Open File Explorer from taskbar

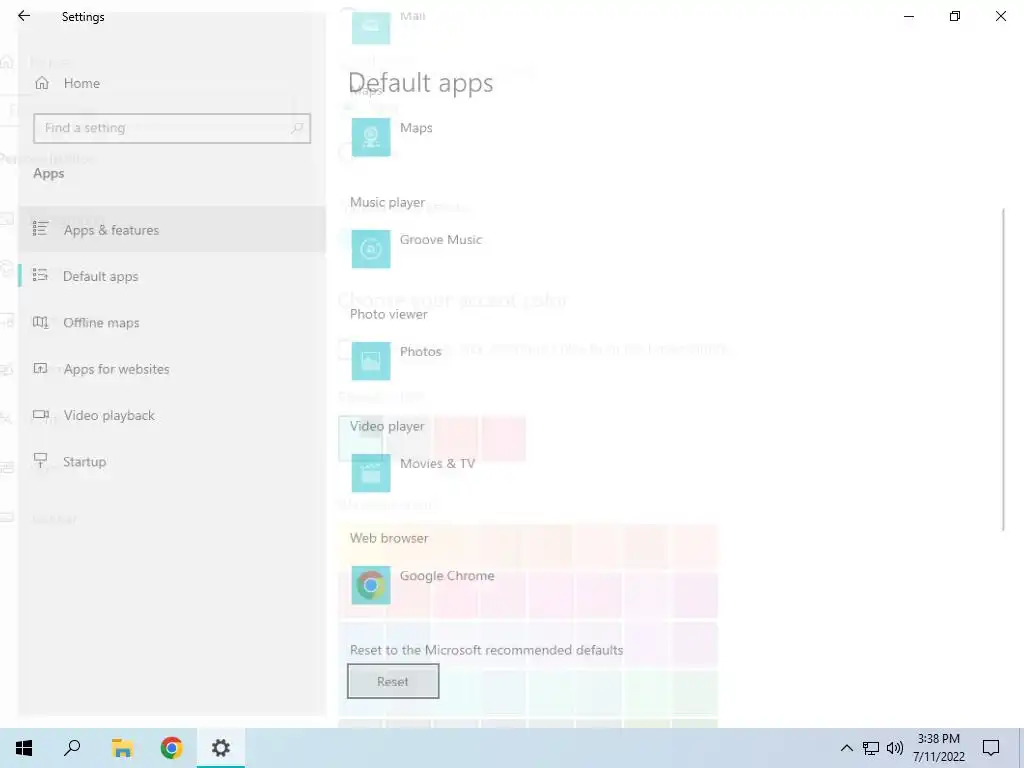click(122, 748)
